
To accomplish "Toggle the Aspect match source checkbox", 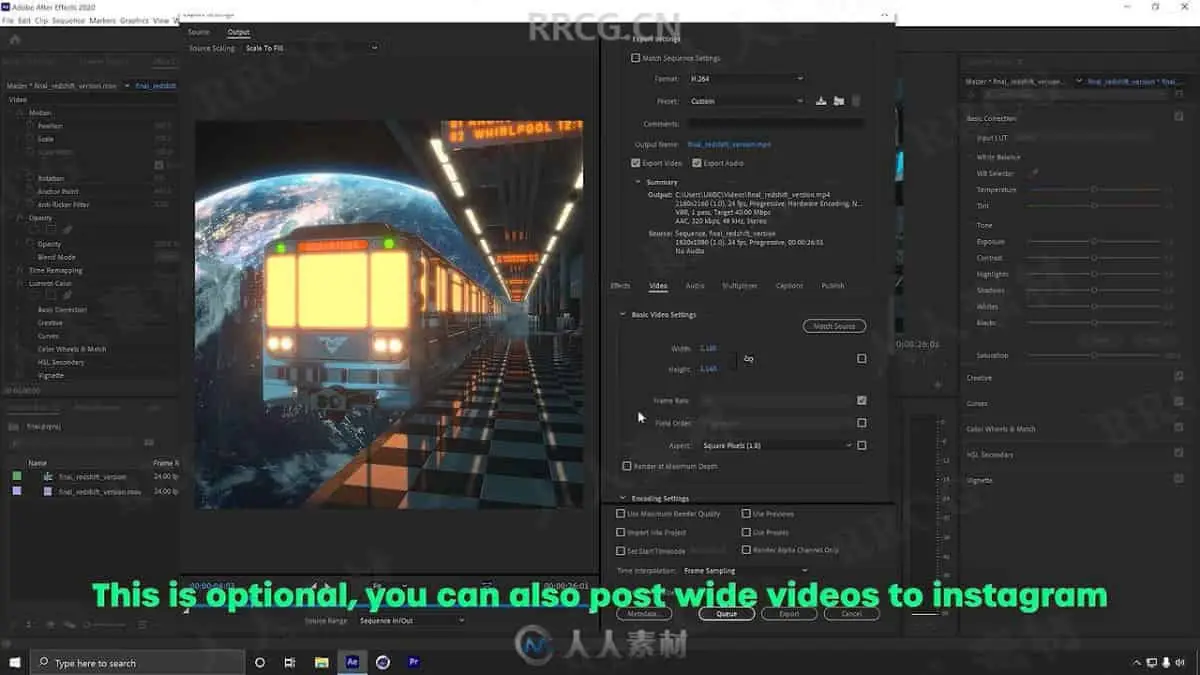I will [862, 445].
